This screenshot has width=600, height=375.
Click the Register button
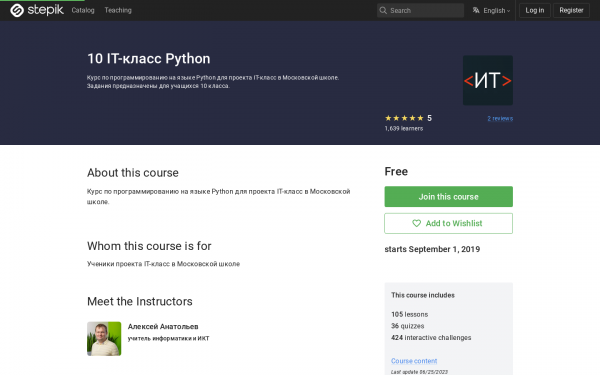click(x=571, y=10)
